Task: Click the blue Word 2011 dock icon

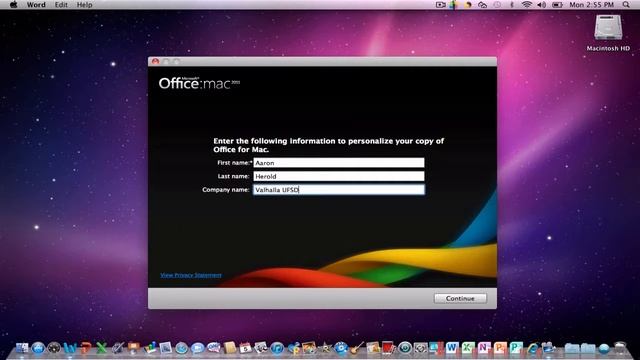Action: click(x=70, y=348)
